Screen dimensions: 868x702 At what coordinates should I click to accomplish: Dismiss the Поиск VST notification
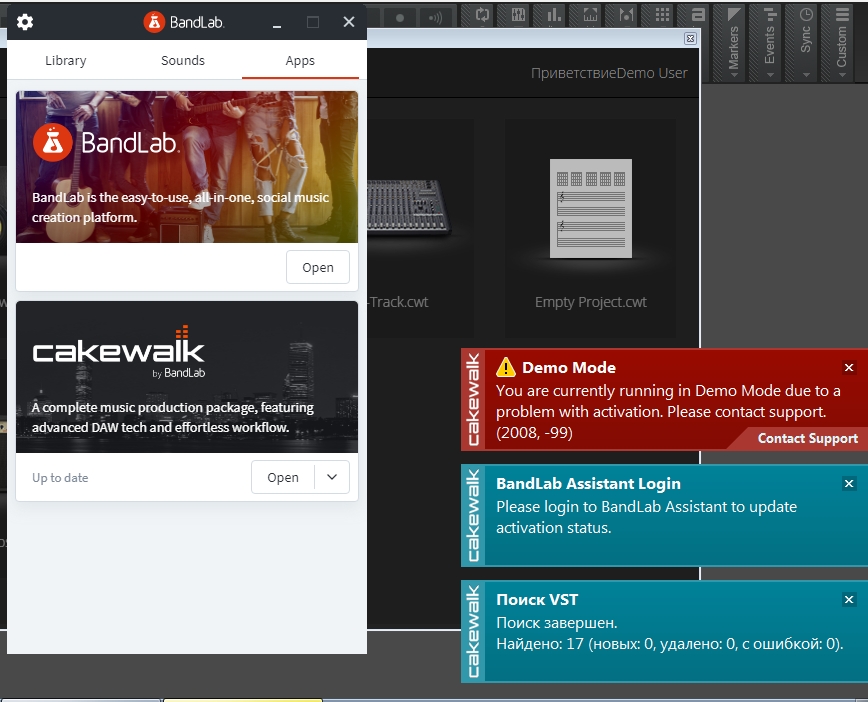(x=849, y=600)
